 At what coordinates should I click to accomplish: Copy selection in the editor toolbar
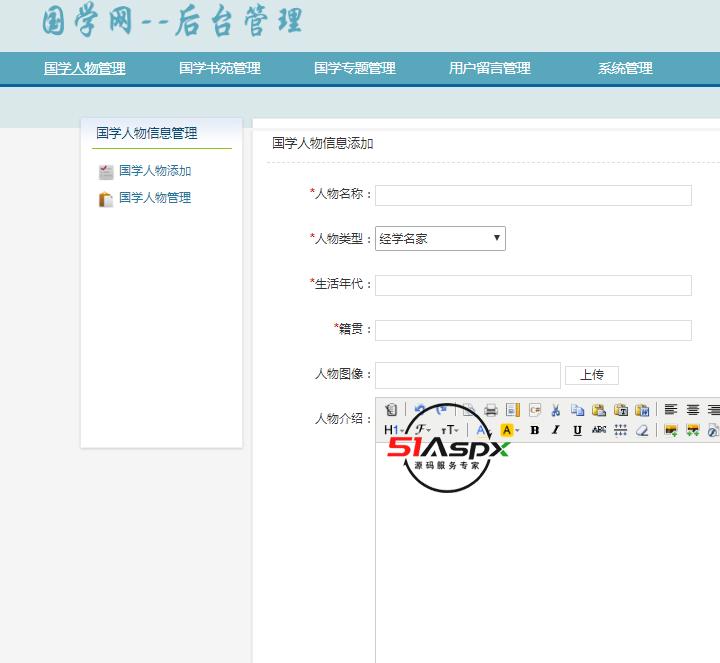click(577, 409)
